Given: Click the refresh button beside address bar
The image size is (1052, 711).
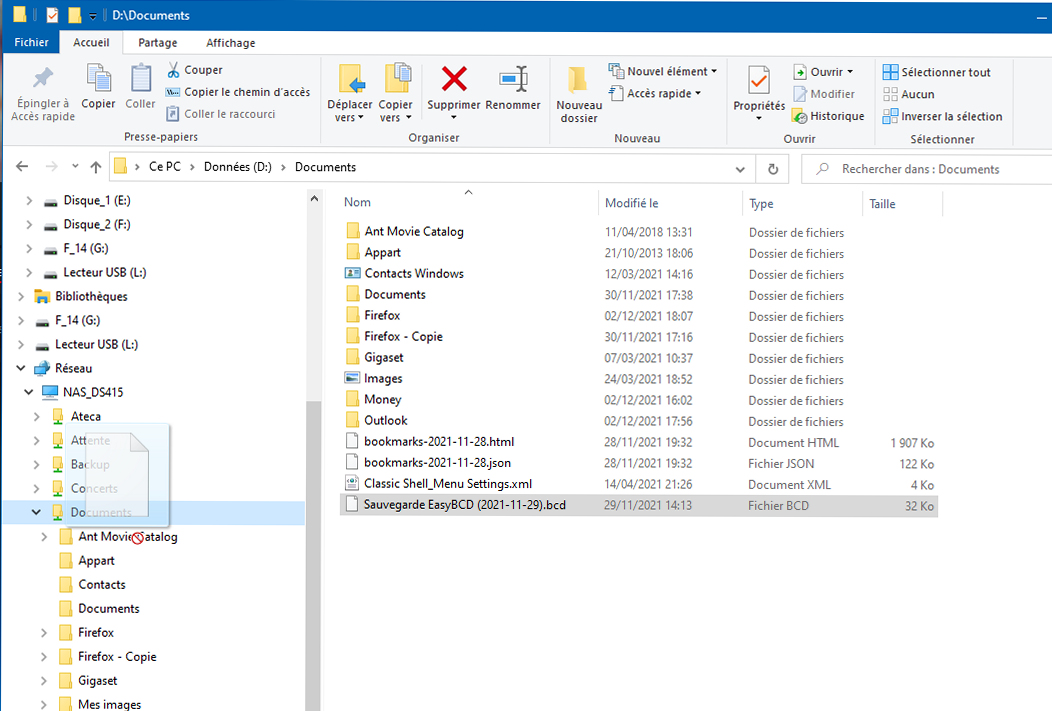Looking at the screenshot, I should tap(772, 168).
